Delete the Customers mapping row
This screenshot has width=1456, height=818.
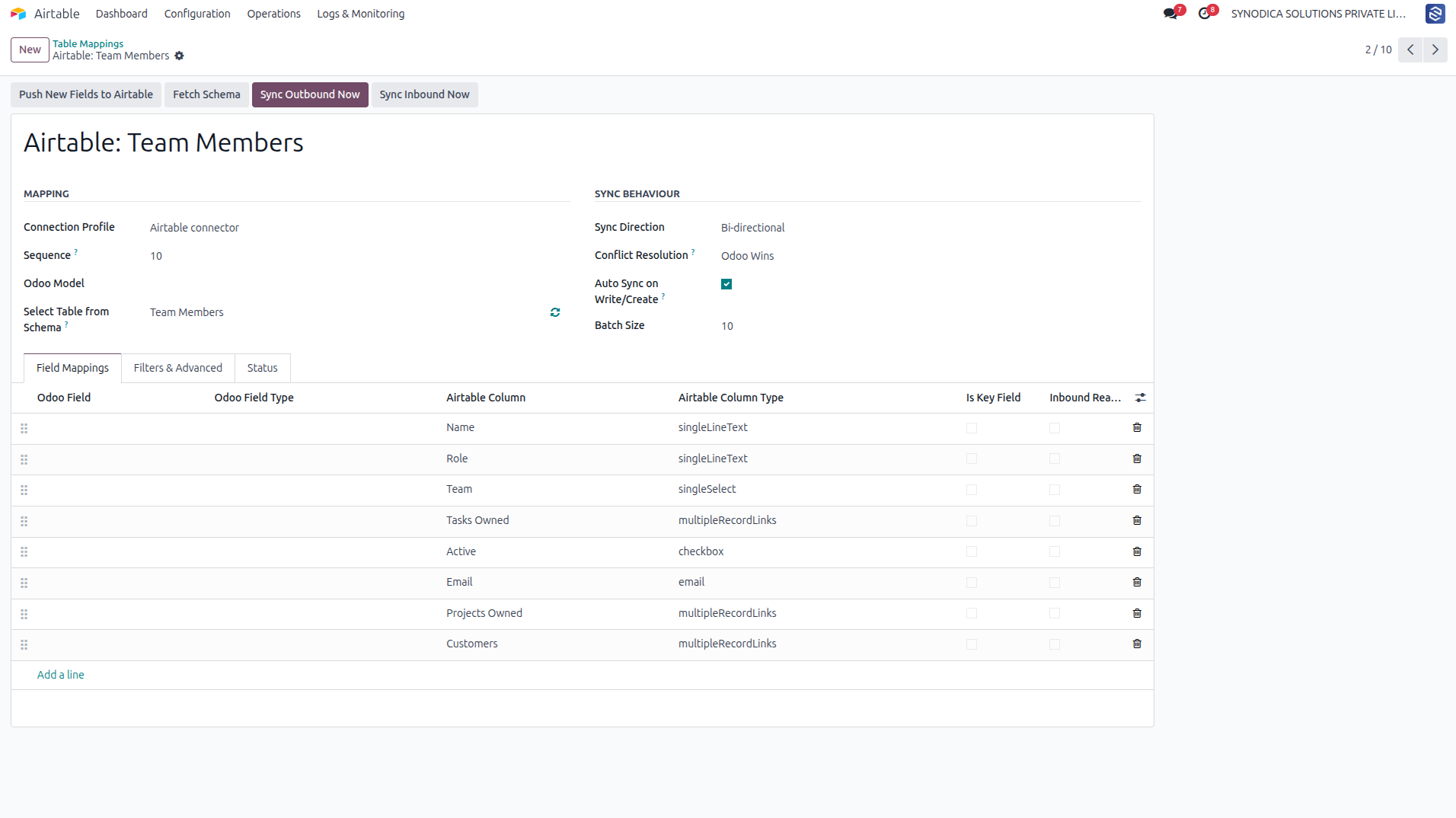click(1137, 644)
